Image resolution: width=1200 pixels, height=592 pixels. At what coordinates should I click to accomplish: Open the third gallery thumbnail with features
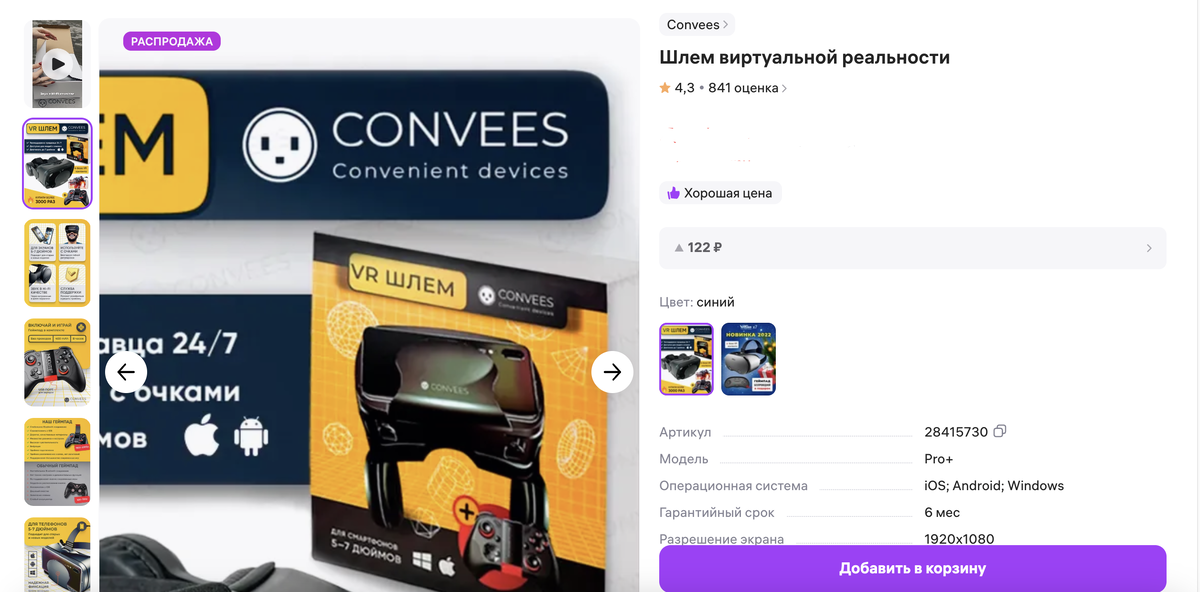point(58,263)
